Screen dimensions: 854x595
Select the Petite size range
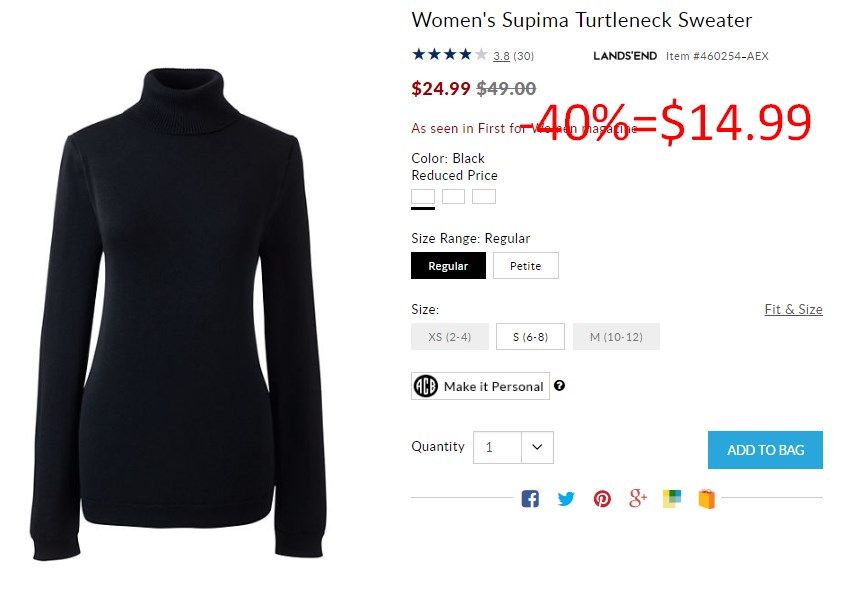(526, 265)
